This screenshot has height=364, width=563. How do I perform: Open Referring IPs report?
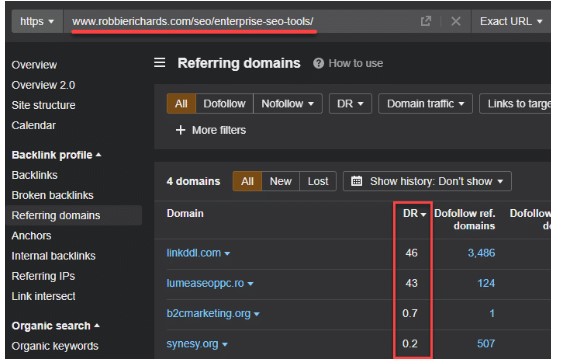coord(43,276)
